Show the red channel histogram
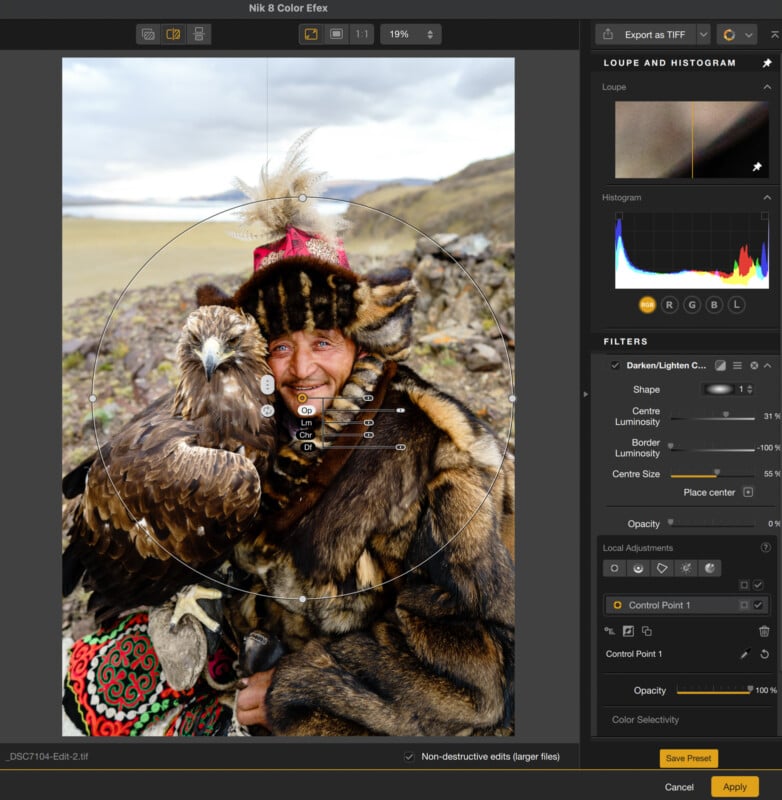Screen dimensions: 782x800 click(669, 304)
